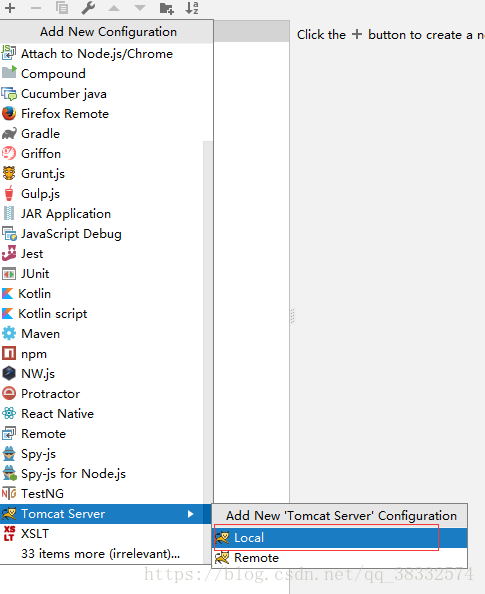Click the Sort Configurations alphabetically icon
The height and width of the screenshot is (594, 485).
pos(192,8)
